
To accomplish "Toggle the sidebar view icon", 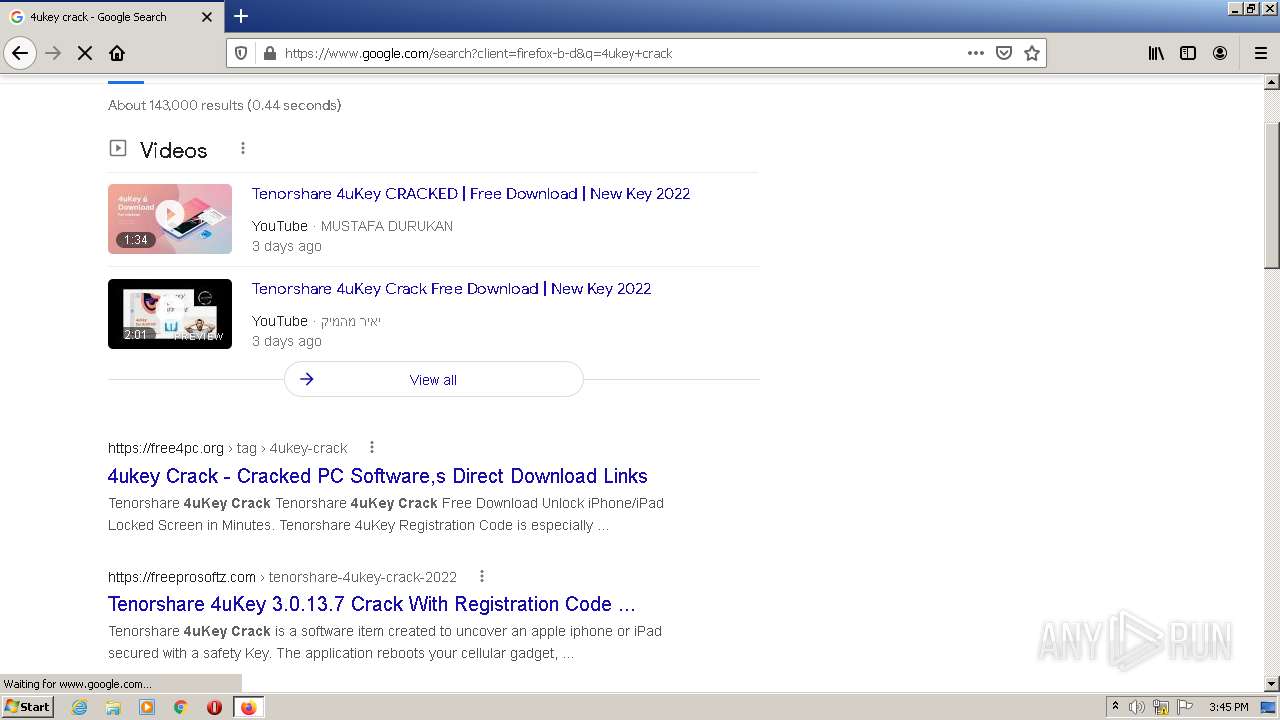I will pos(1188,53).
